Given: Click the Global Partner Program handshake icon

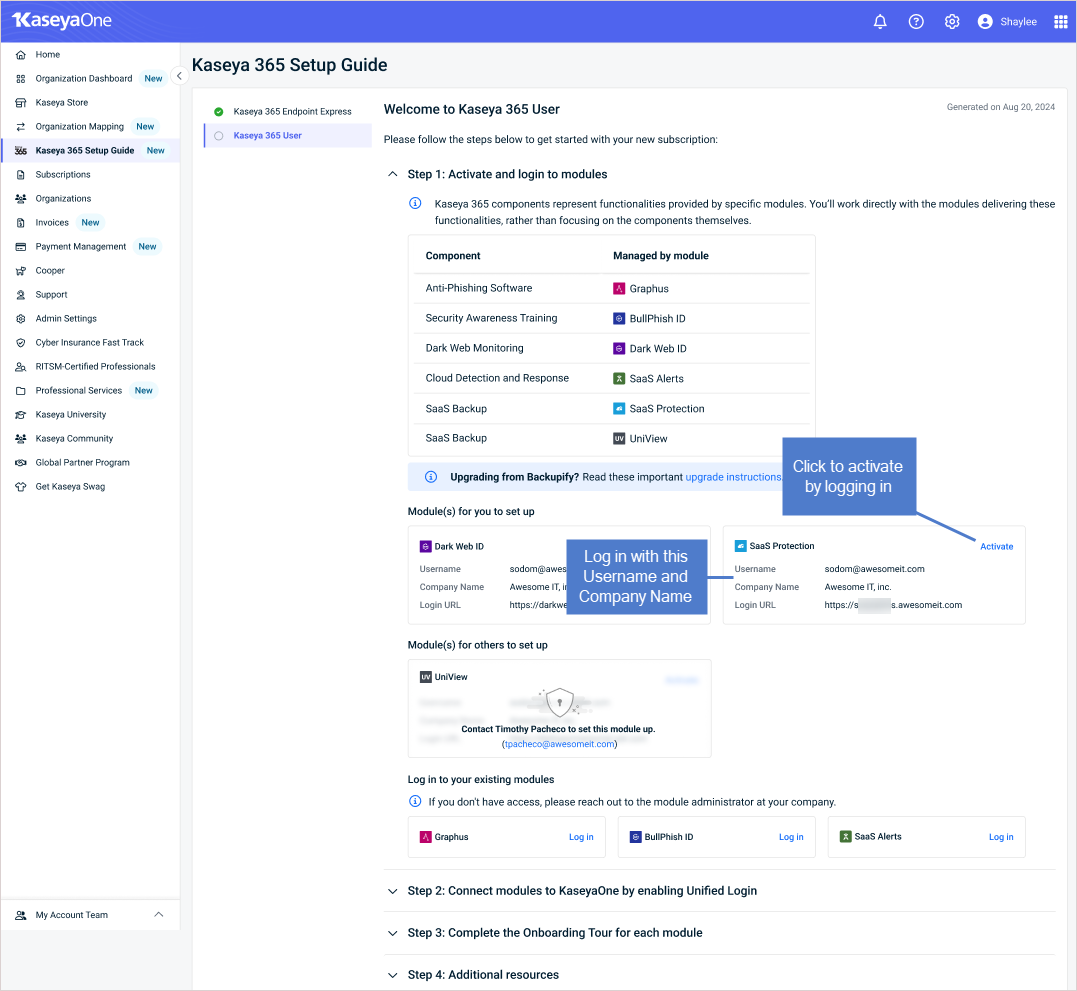Looking at the screenshot, I should pos(21,463).
